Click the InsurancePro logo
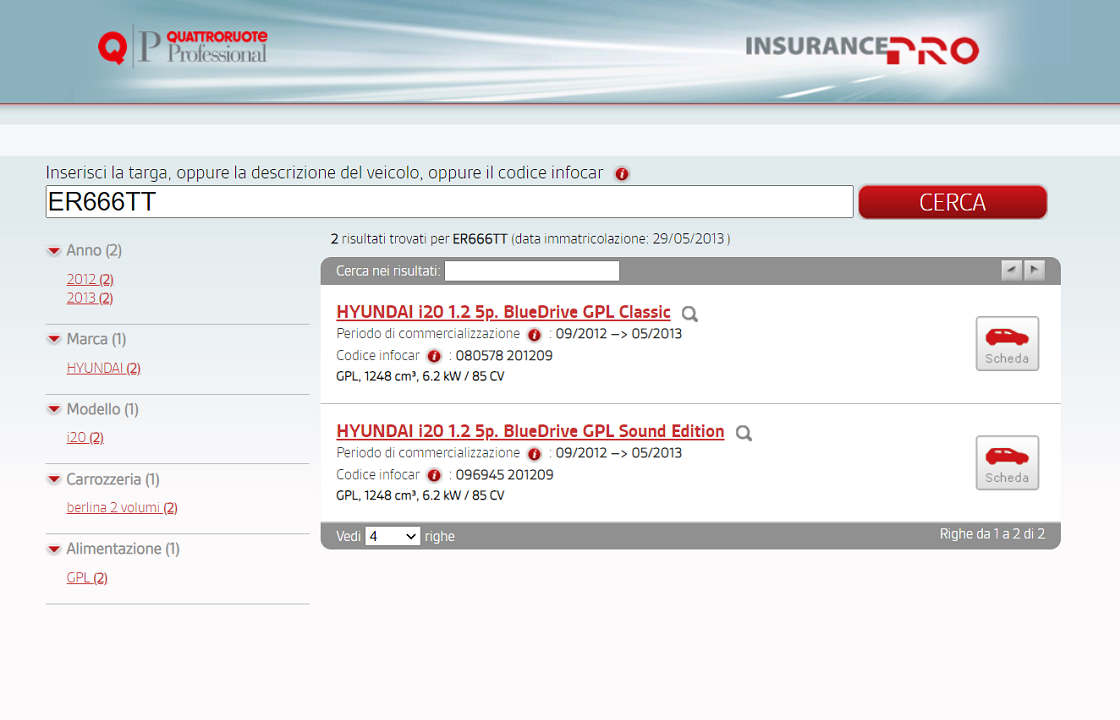This screenshot has height=720, width=1120. point(862,49)
